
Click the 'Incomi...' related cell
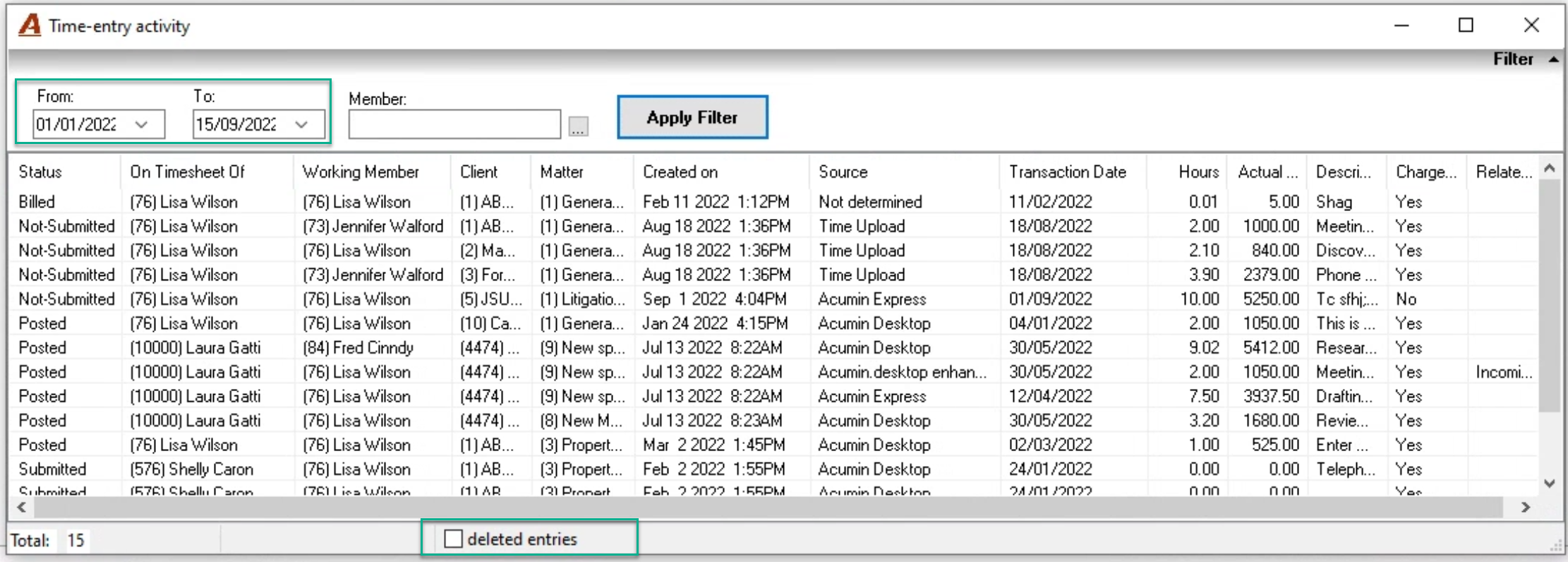pos(1504,372)
